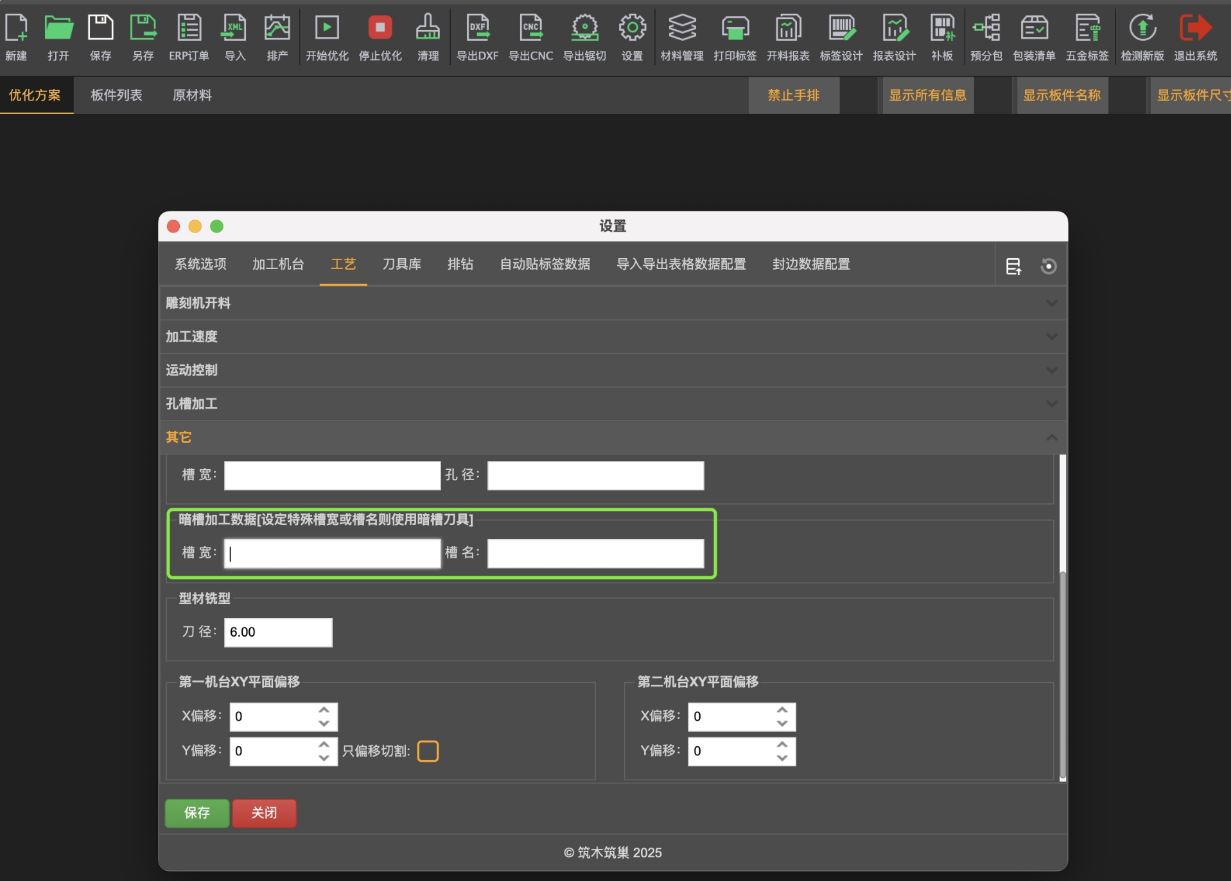Click the 打印标签 (print label) icon
Screen dimensions: 1231x881
pyautogui.click(x=735, y=28)
